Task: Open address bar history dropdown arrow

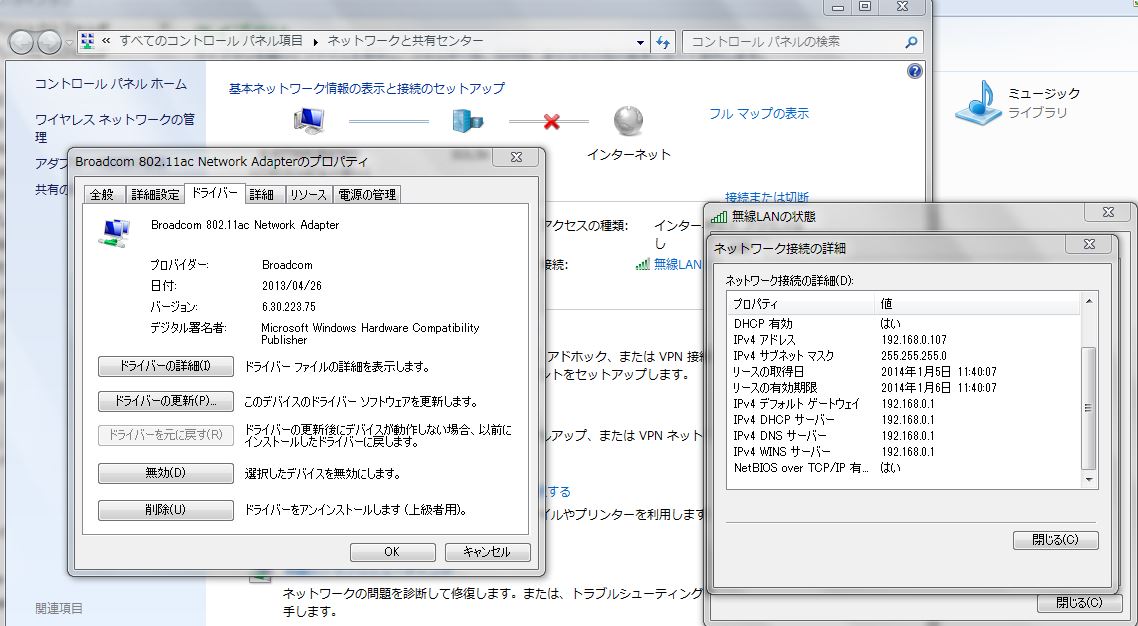Action: tap(640, 42)
